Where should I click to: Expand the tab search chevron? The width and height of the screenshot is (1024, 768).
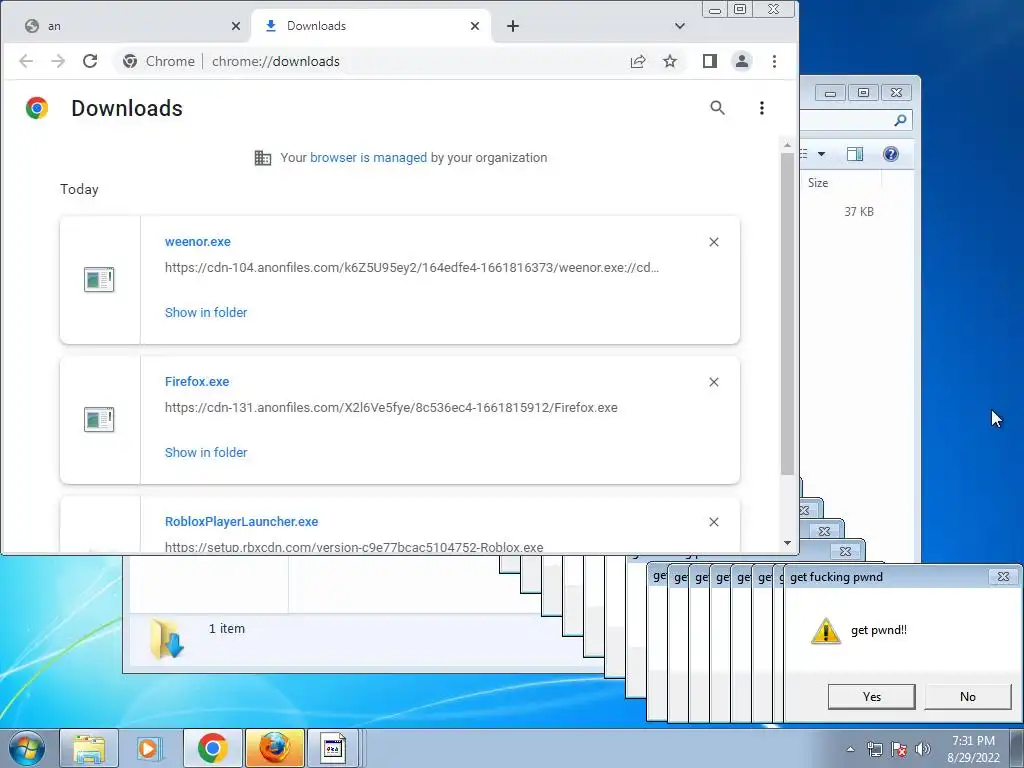680,26
